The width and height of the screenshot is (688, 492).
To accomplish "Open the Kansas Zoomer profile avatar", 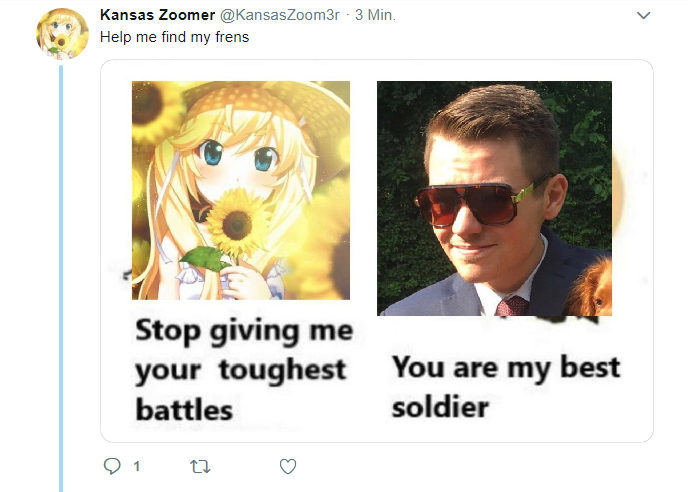I will [x=62, y=34].
